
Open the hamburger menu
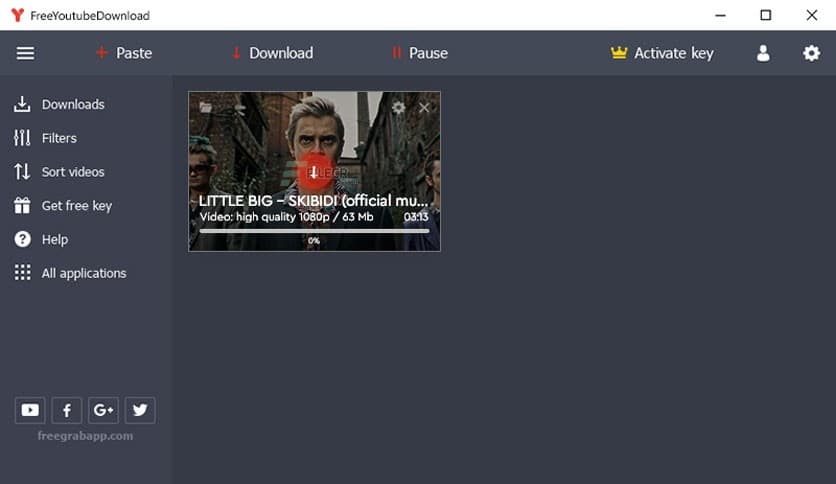(x=25, y=53)
